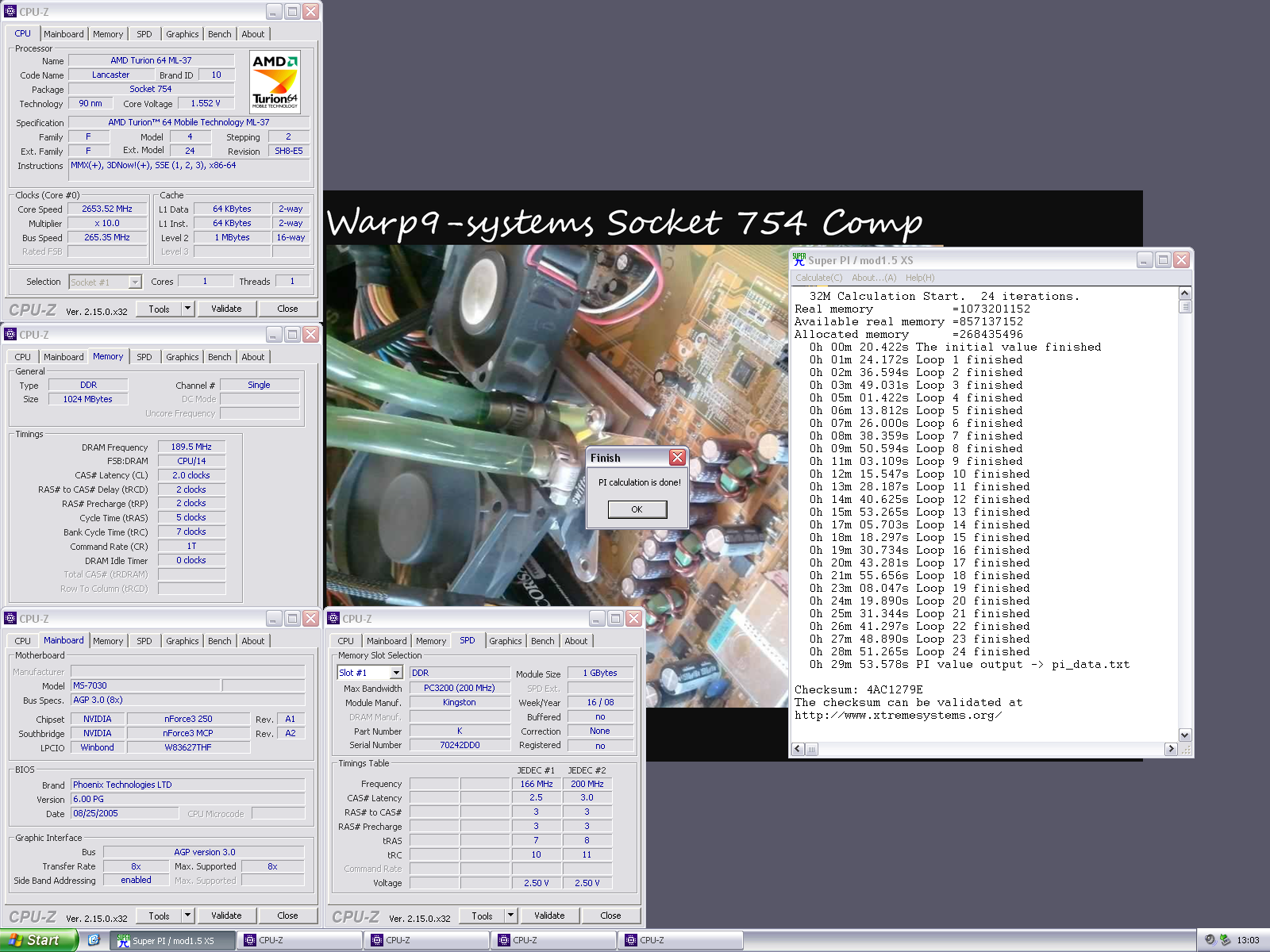
Task: Expand the Socket #1 selection dropdown
Action: [135, 282]
